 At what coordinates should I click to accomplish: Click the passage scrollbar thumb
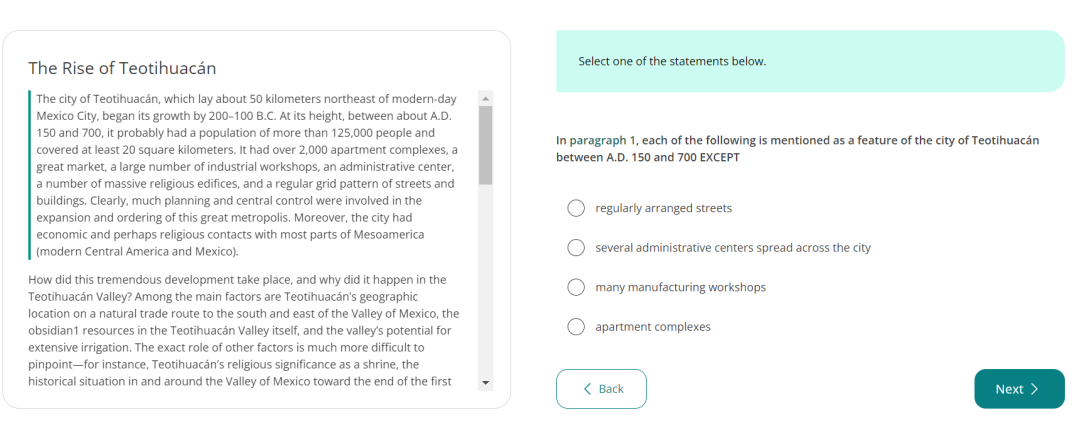coord(486,145)
